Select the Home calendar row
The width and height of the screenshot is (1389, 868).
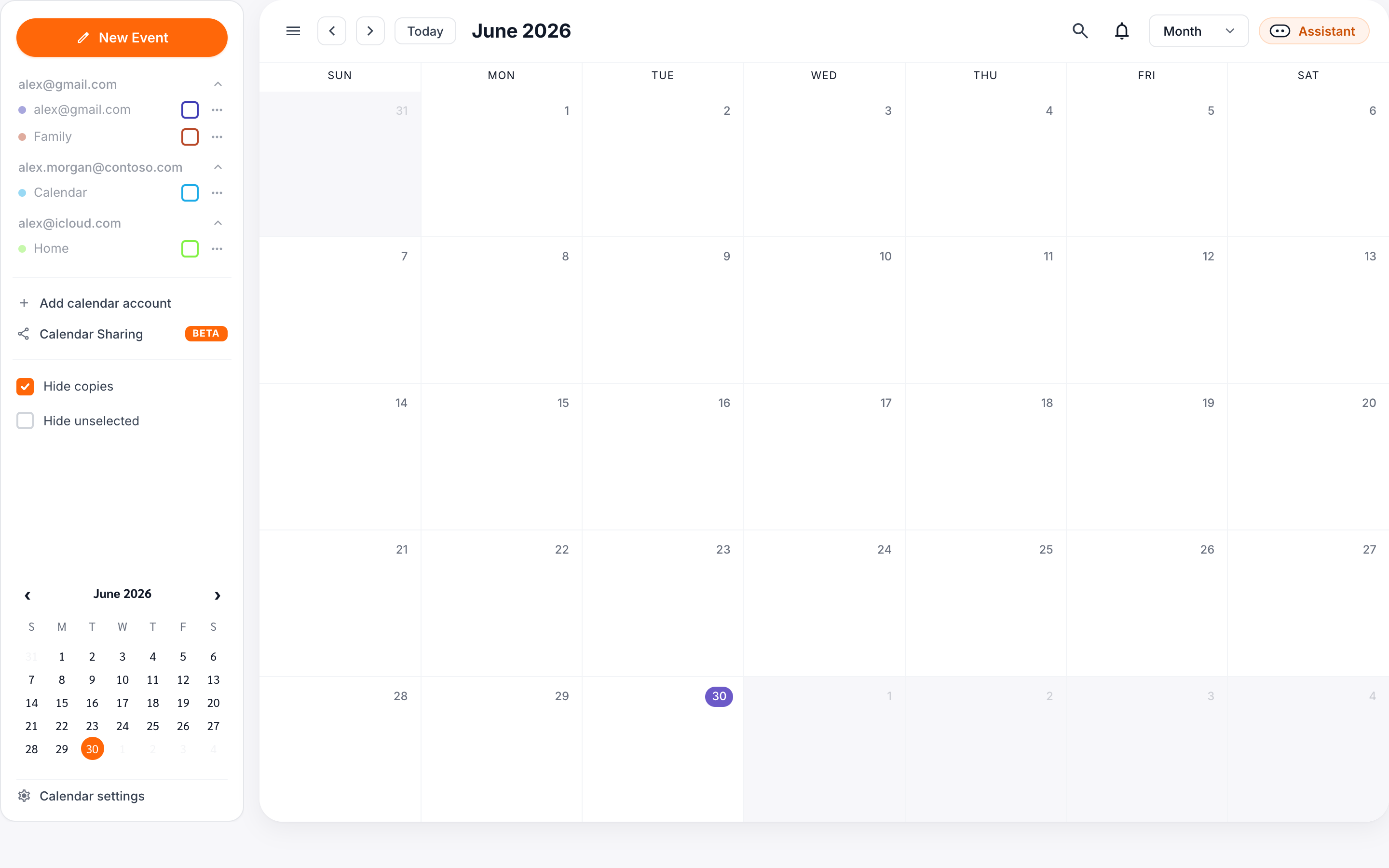tap(122, 248)
